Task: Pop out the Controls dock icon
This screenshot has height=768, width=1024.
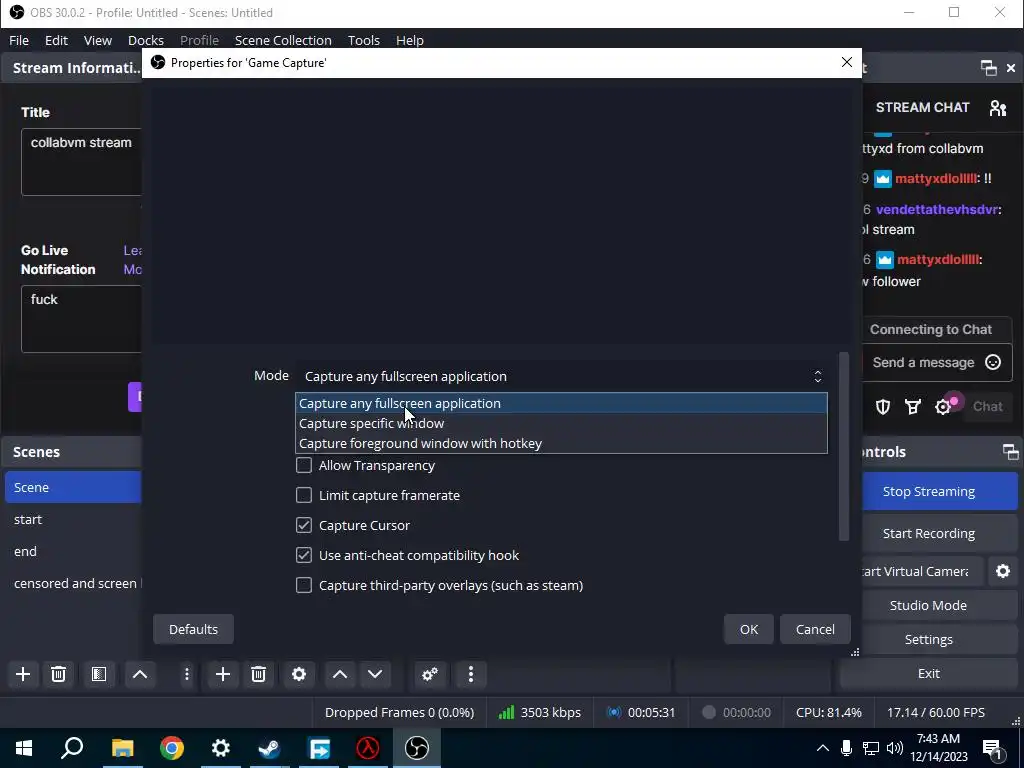Action: [x=1010, y=452]
